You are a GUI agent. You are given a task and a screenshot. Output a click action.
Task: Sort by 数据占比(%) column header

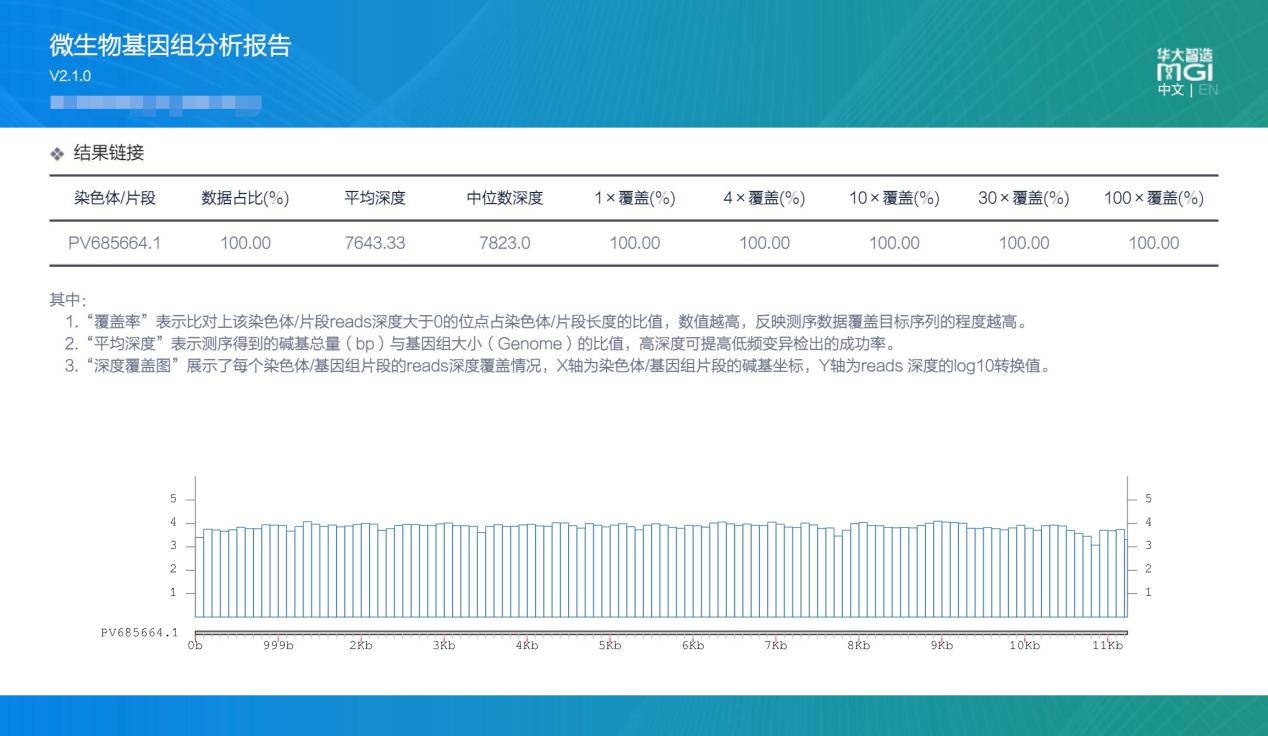tap(245, 198)
